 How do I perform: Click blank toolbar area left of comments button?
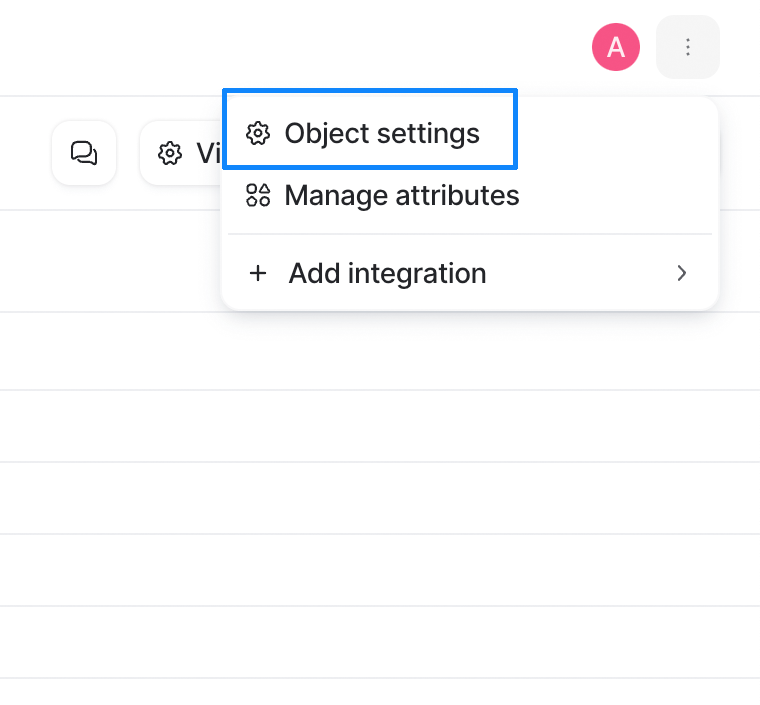click(x=25, y=153)
